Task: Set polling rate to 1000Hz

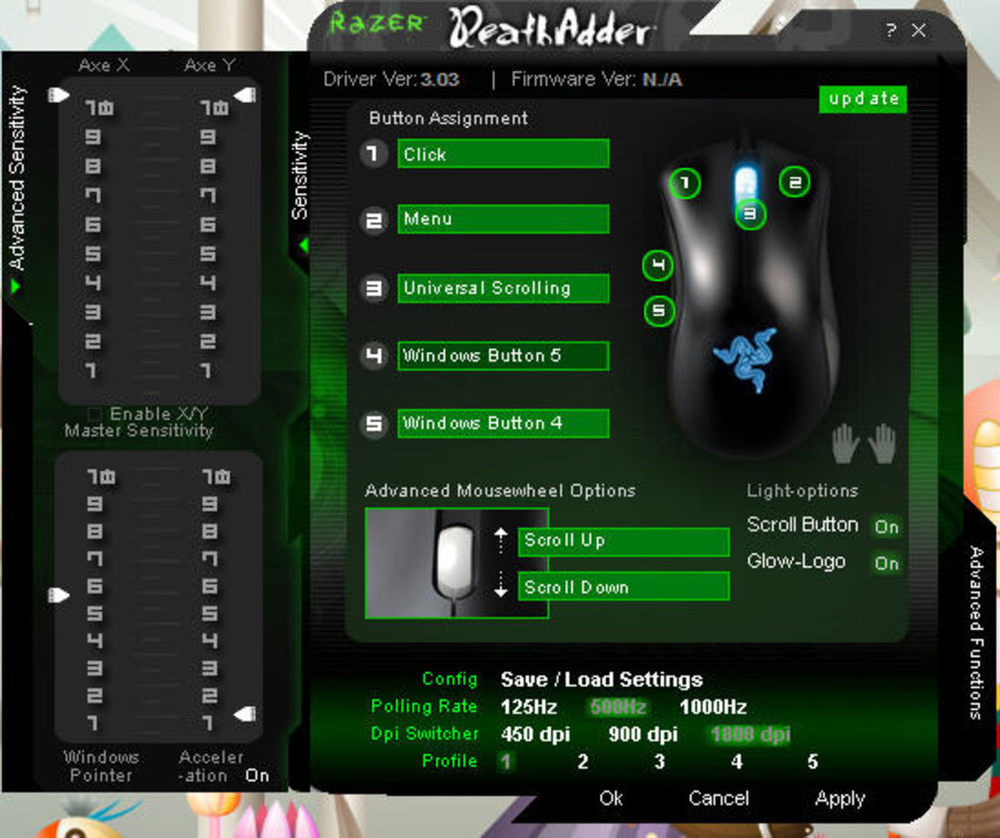Action: (x=713, y=707)
